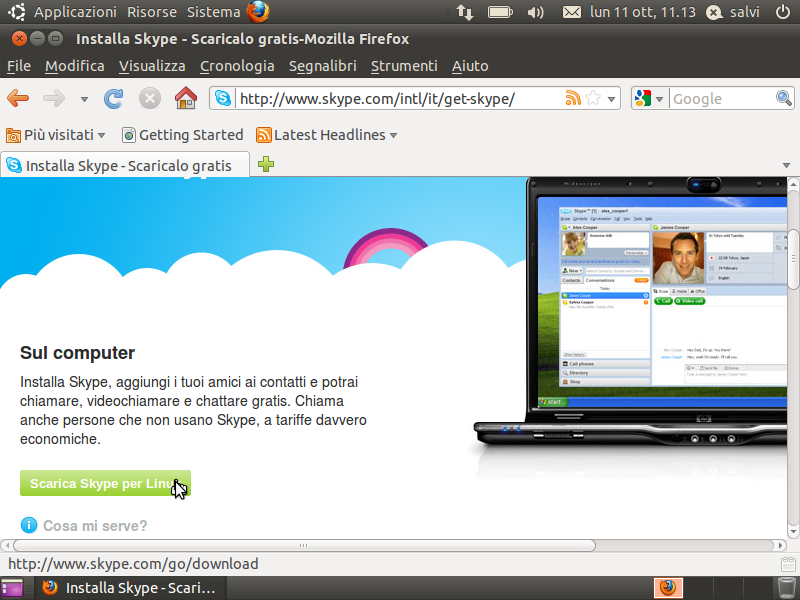Open the Segnalibri menu

tap(322, 66)
